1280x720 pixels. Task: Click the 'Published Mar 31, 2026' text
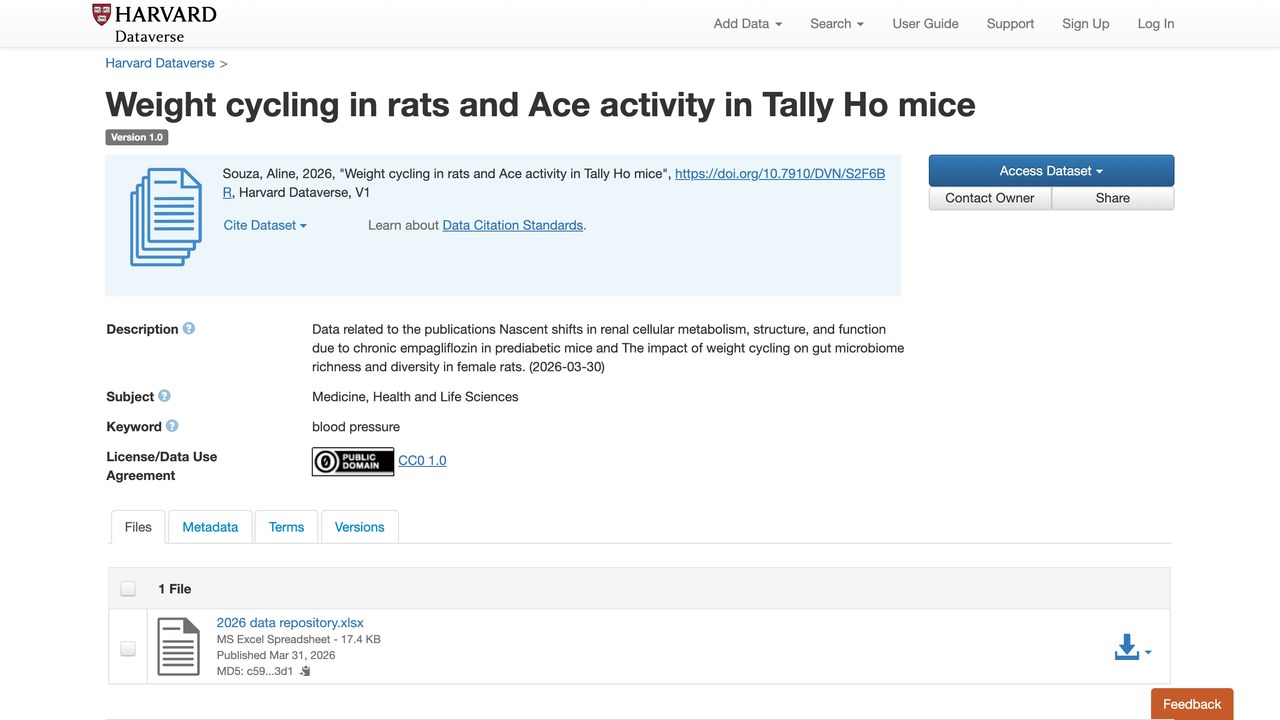coord(276,655)
